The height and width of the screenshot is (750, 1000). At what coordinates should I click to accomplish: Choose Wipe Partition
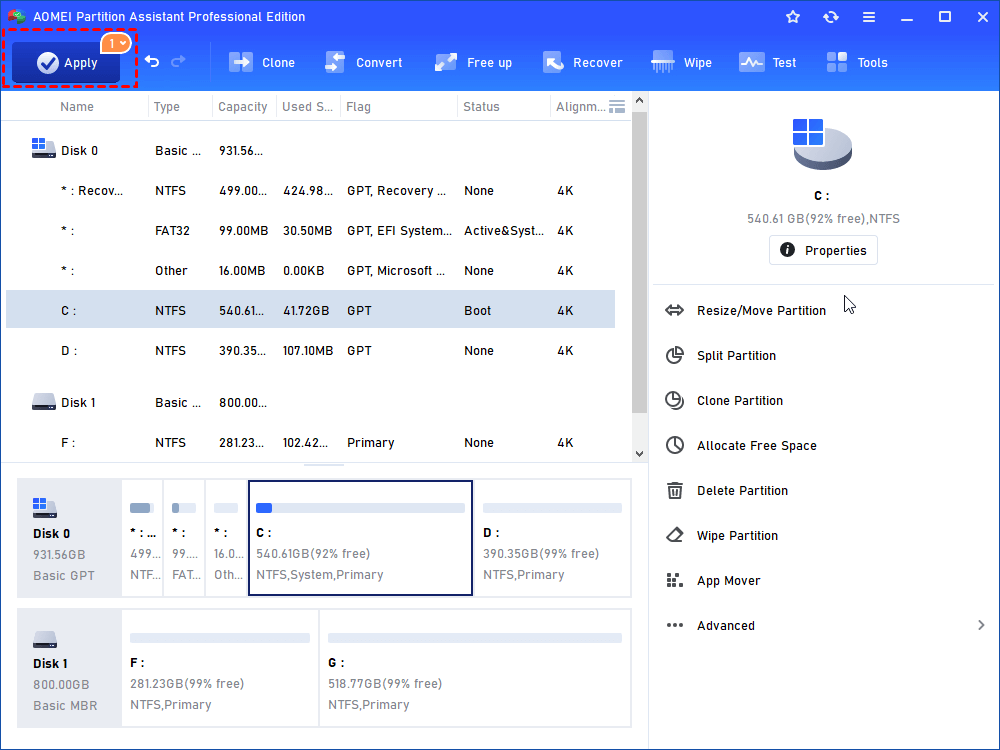(x=737, y=536)
